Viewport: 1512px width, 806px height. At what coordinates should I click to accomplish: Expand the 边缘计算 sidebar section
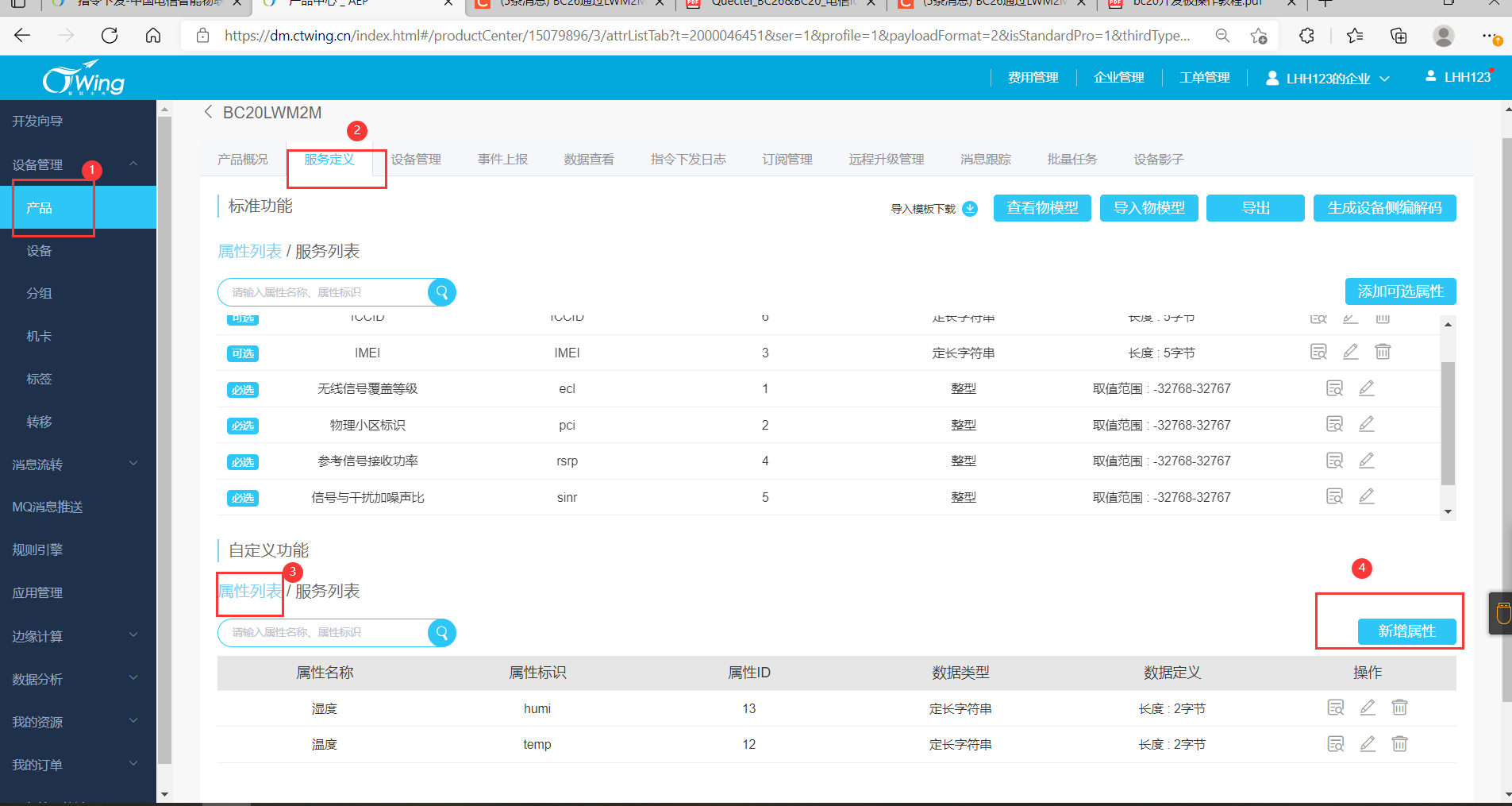(x=133, y=635)
